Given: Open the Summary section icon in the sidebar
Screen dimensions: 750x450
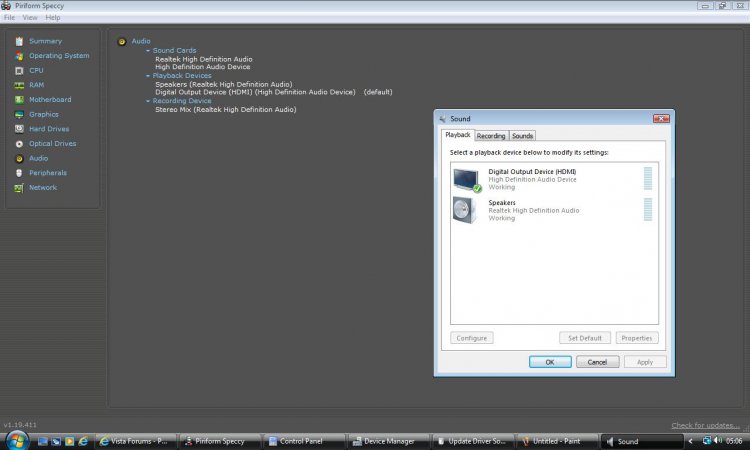Looking at the screenshot, I should pos(19,41).
